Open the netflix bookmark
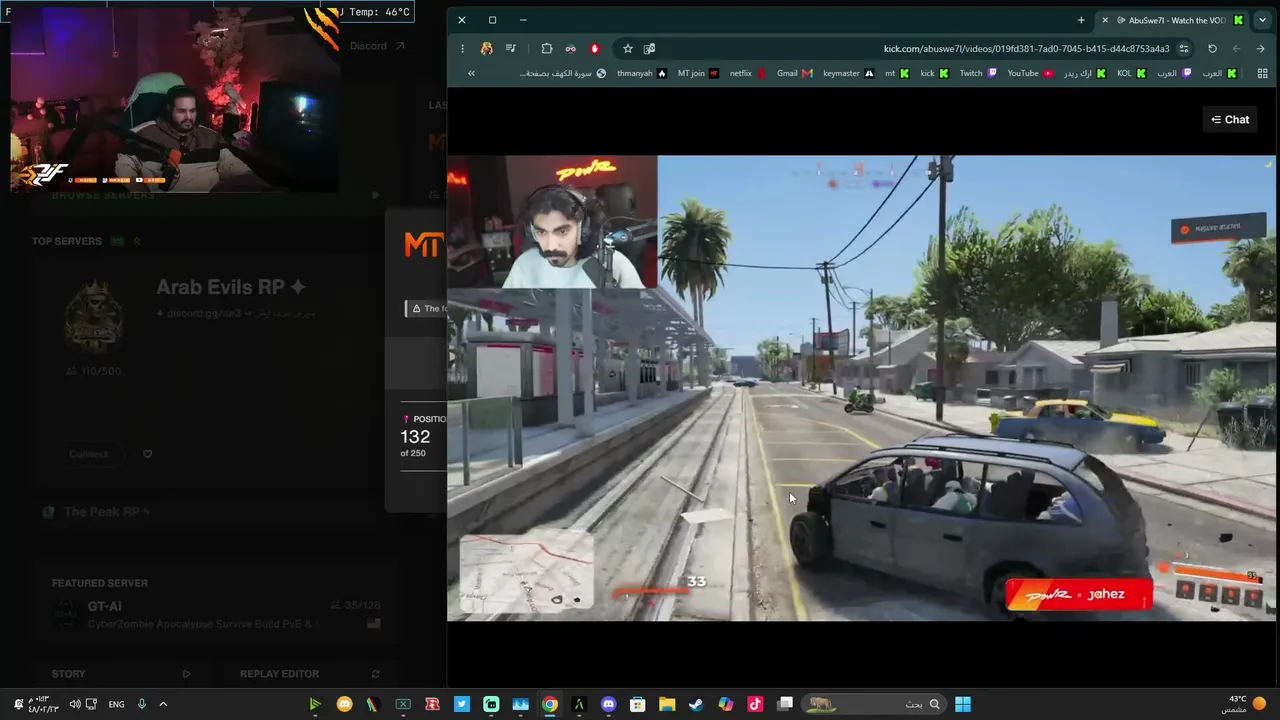Viewport: 1280px width, 720px height. (747, 73)
